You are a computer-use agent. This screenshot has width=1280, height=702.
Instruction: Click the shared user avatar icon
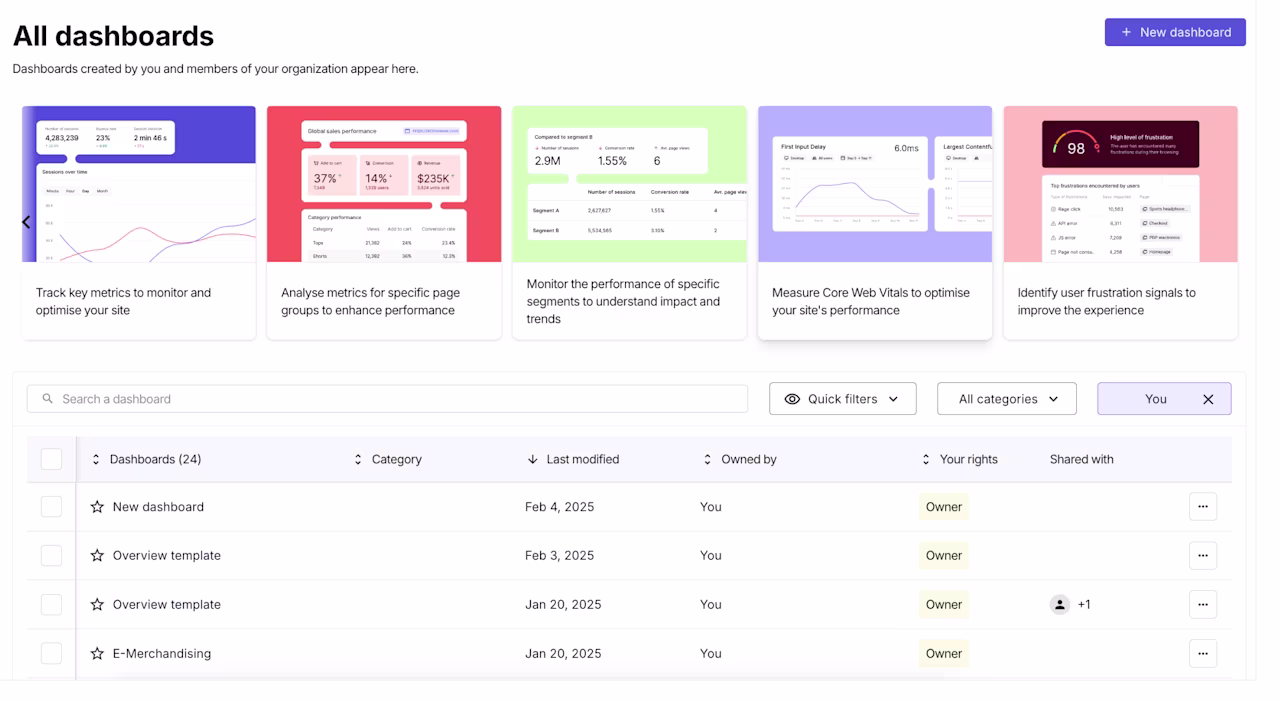(1059, 605)
